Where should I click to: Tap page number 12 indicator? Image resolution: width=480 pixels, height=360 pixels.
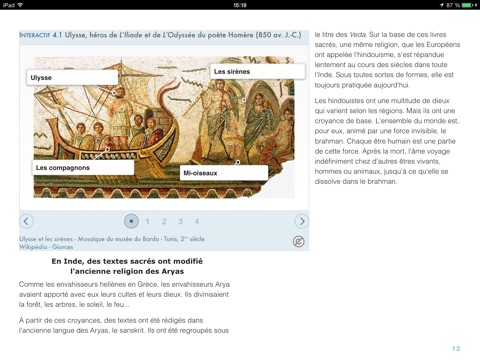click(x=456, y=348)
